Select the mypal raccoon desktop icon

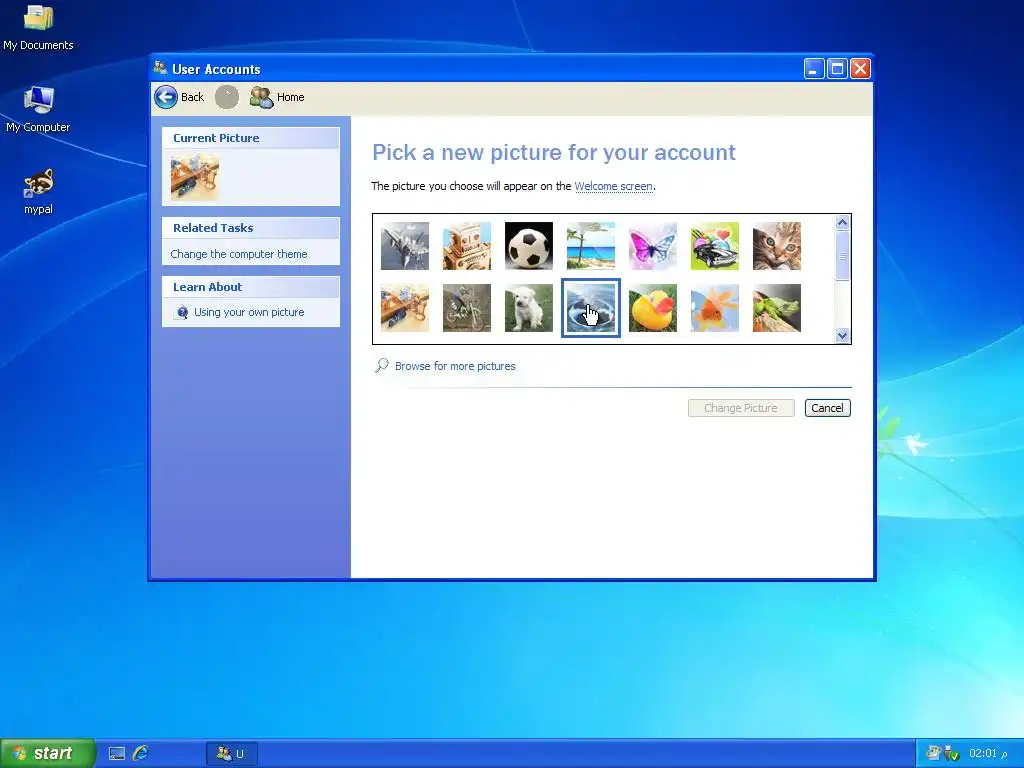(x=39, y=191)
